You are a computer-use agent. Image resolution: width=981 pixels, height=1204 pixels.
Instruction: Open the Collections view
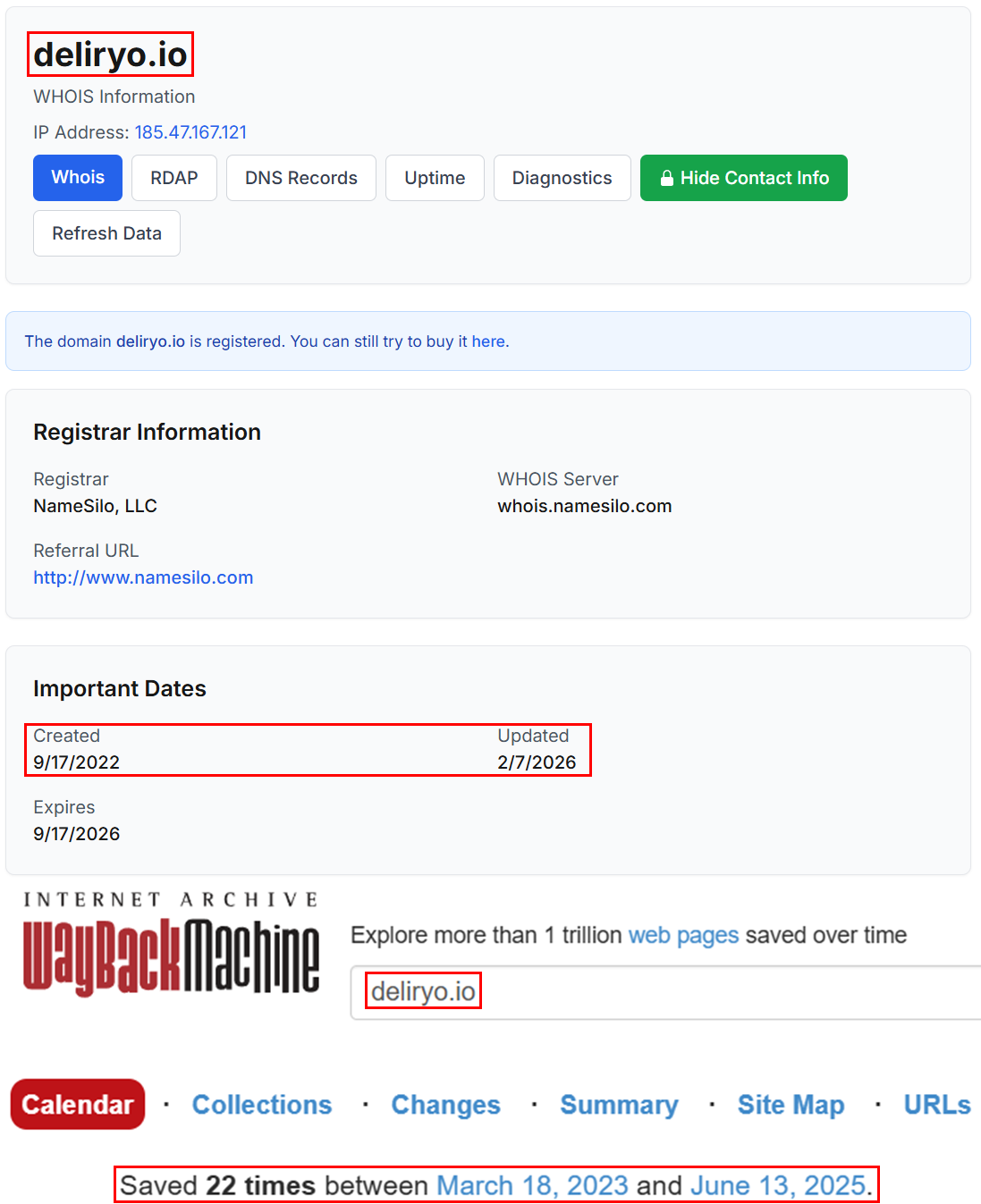pyautogui.click(x=261, y=1104)
